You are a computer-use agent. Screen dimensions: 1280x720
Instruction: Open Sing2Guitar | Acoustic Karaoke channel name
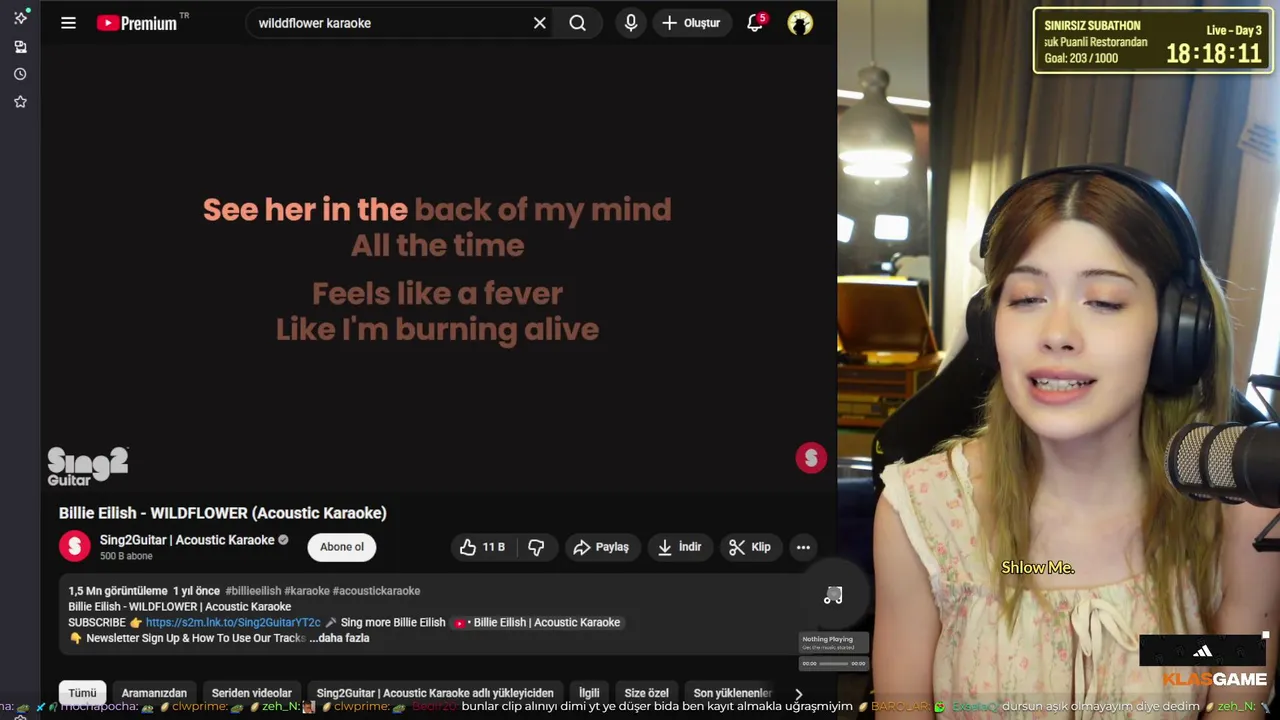pos(187,540)
